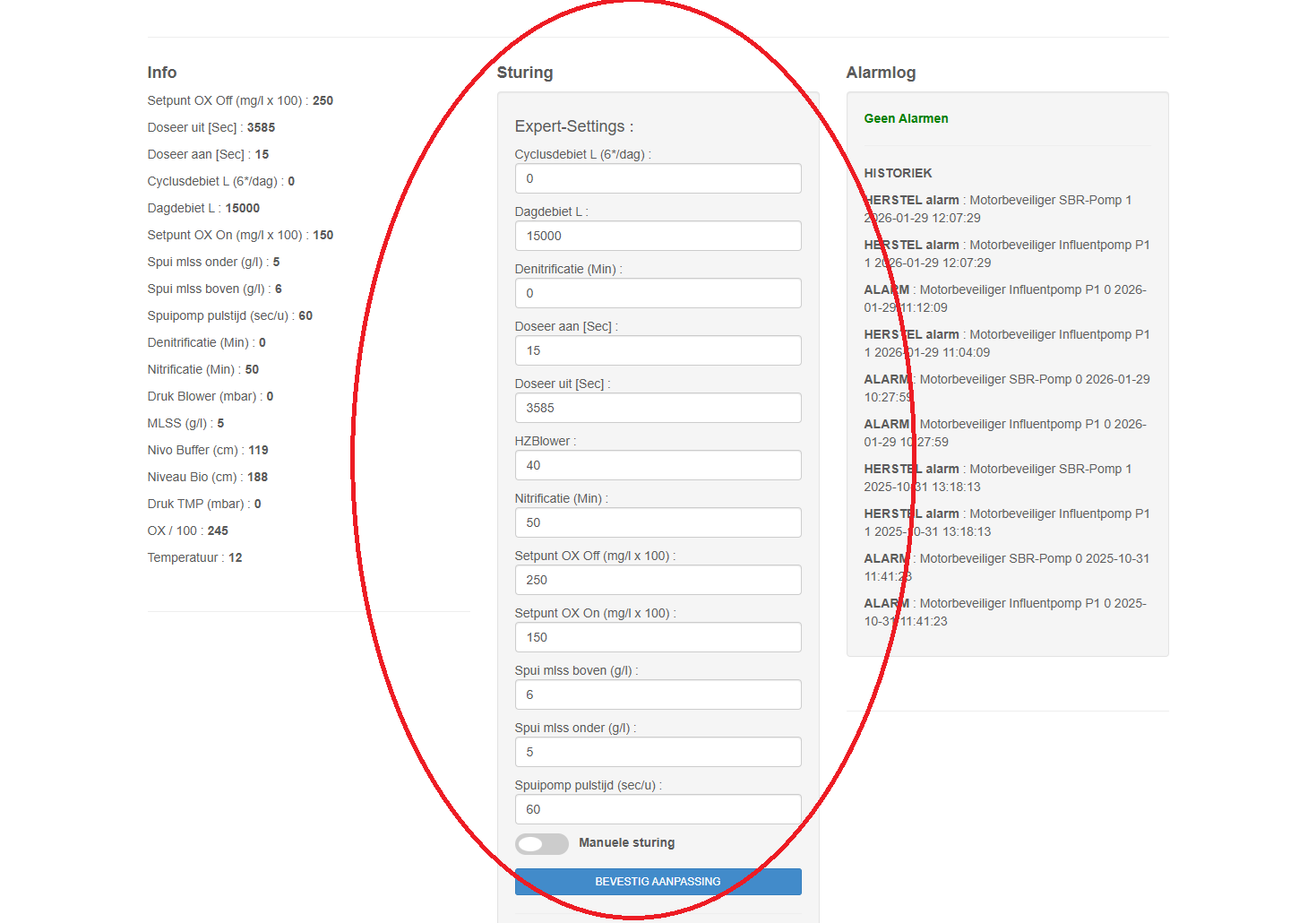Click the Setpunt OX Off input box
Viewport: 1316px width, 923px height.
pyautogui.click(x=658, y=580)
